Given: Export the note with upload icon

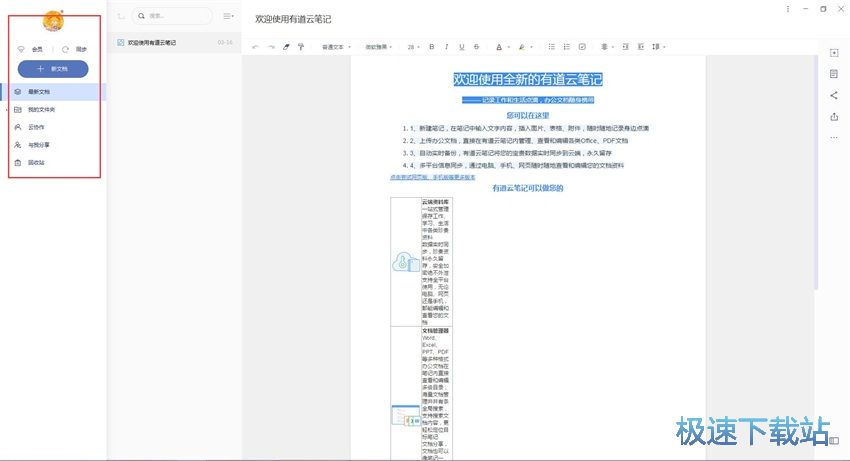Looking at the screenshot, I should [x=834, y=117].
